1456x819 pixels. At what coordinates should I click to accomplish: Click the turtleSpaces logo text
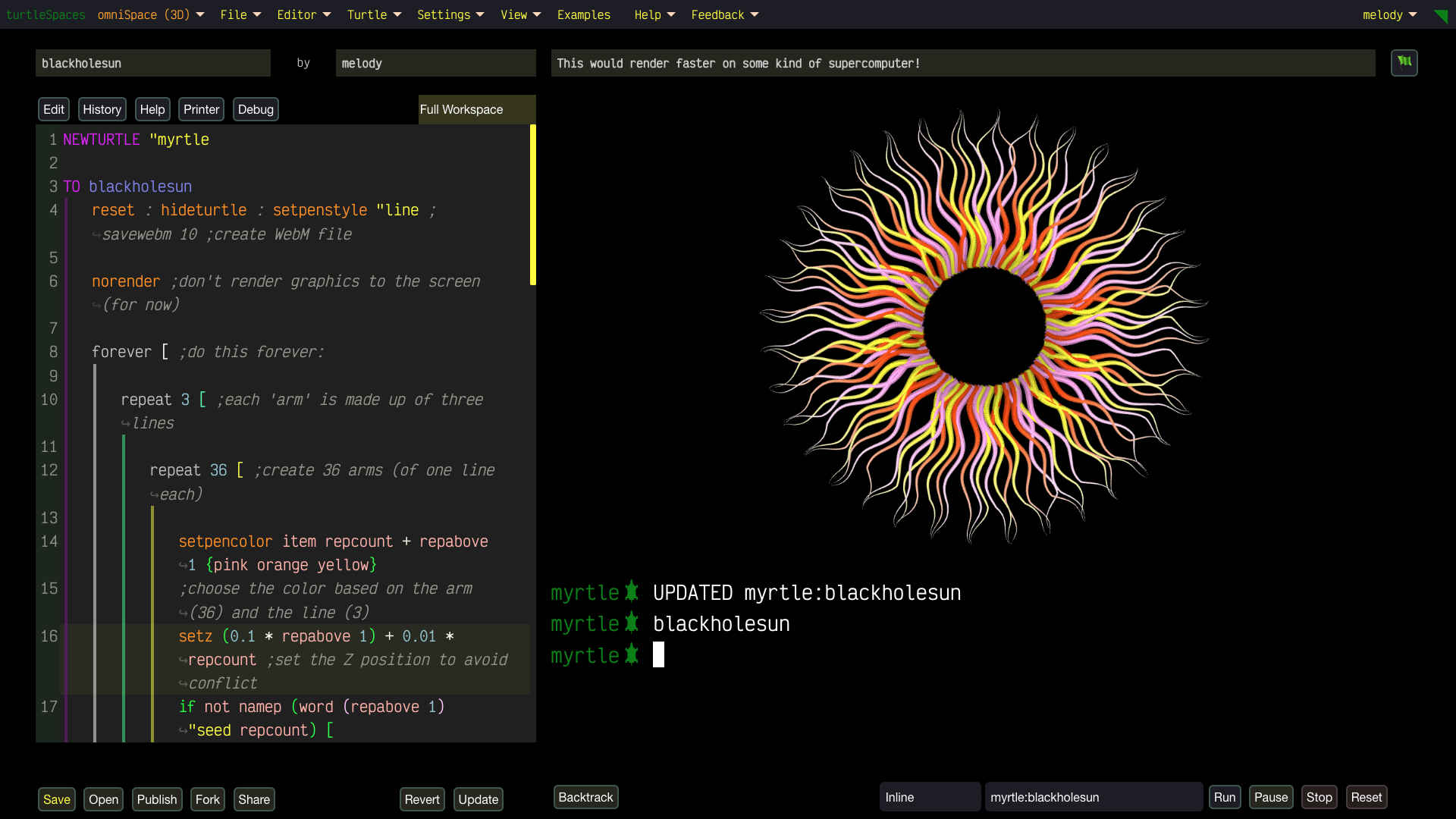coord(45,15)
